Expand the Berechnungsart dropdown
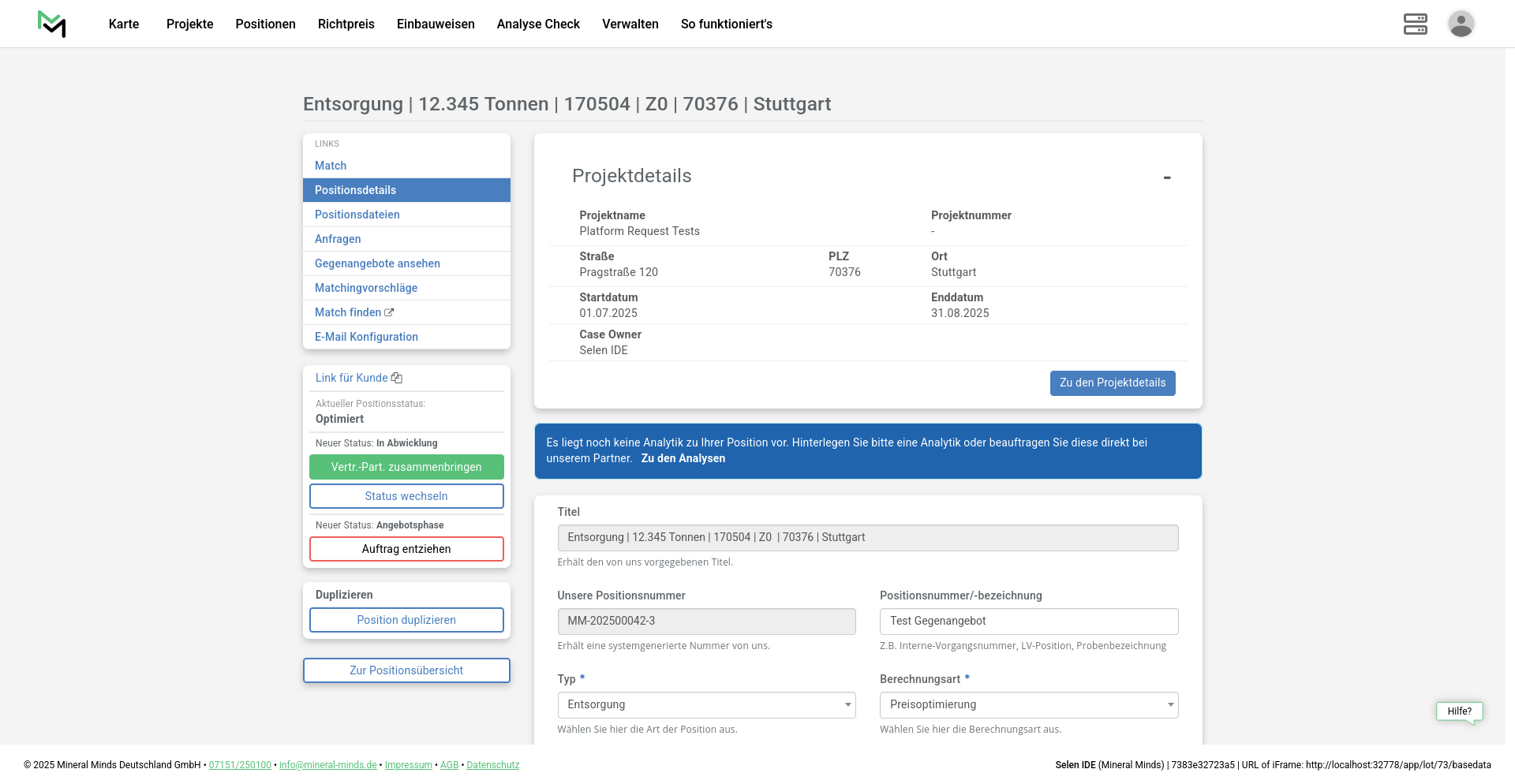Screen dimensions: 1515x784 pyautogui.click(x=1028, y=705)
